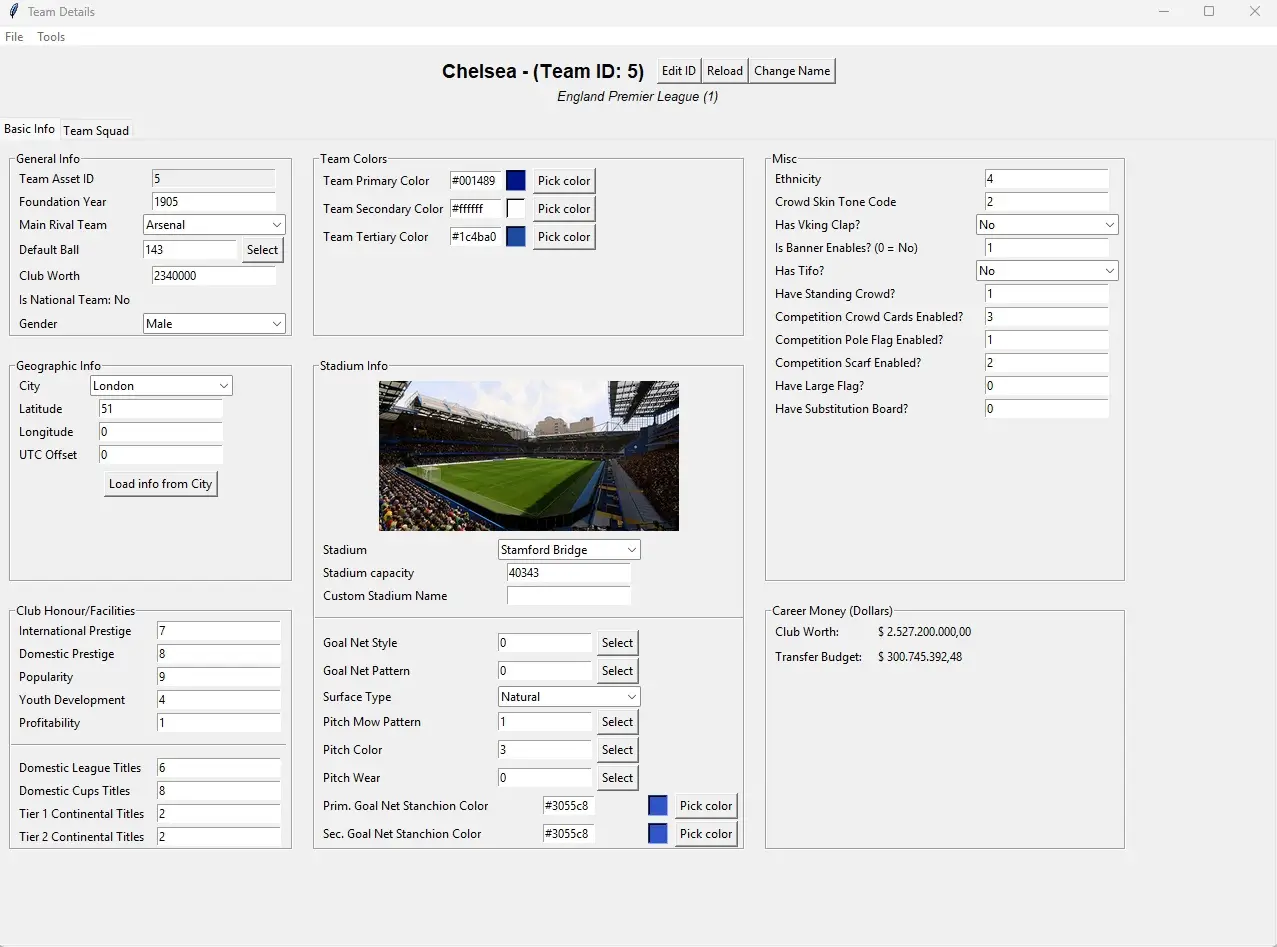Click the Have Standing Crowd field
1277x947 pixels.
click(x=1047, y=294)
